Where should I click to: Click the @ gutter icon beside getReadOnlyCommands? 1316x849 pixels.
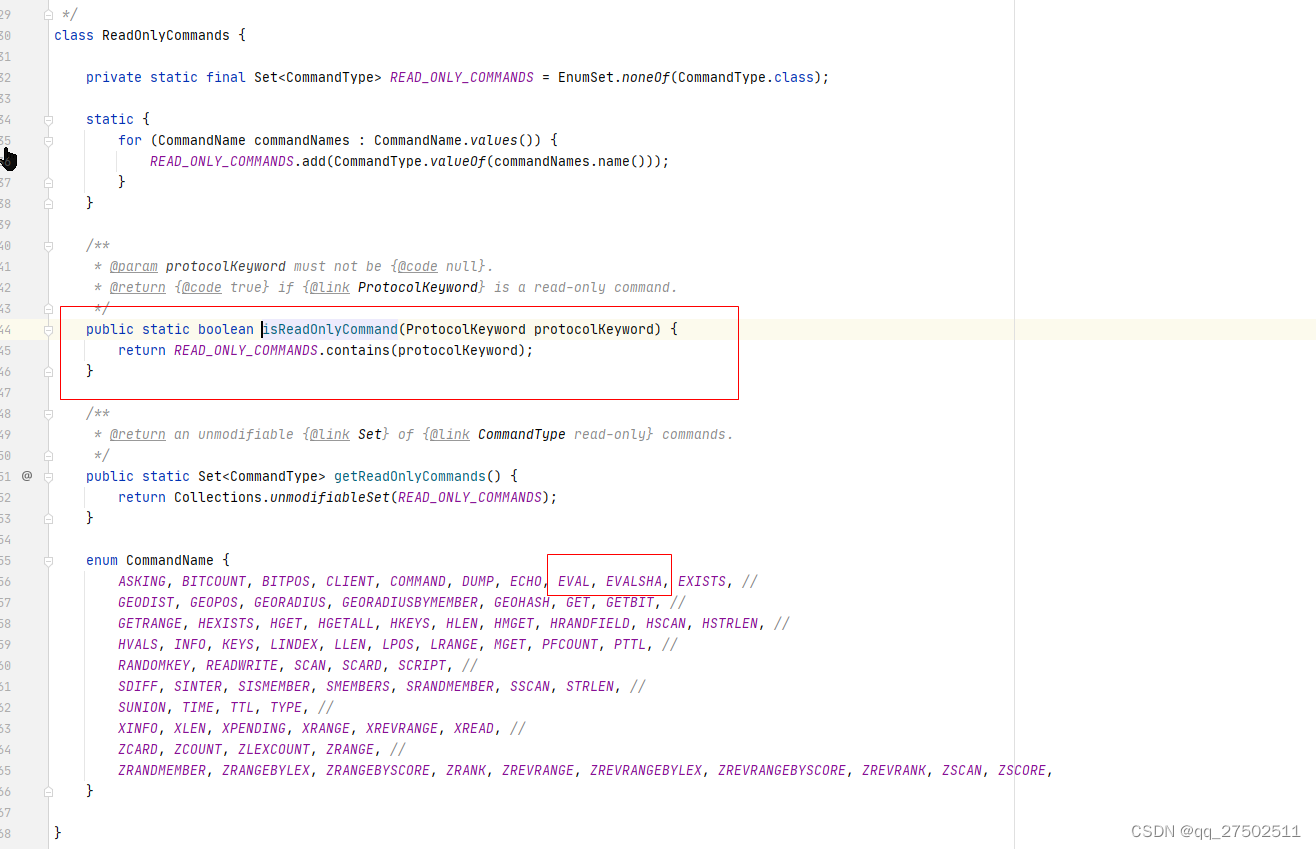click(27, 476)
